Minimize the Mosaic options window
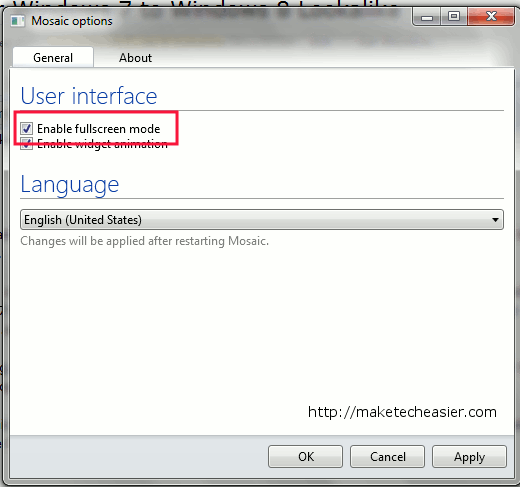This screenshot has height=487, width=520. (427, 16)
